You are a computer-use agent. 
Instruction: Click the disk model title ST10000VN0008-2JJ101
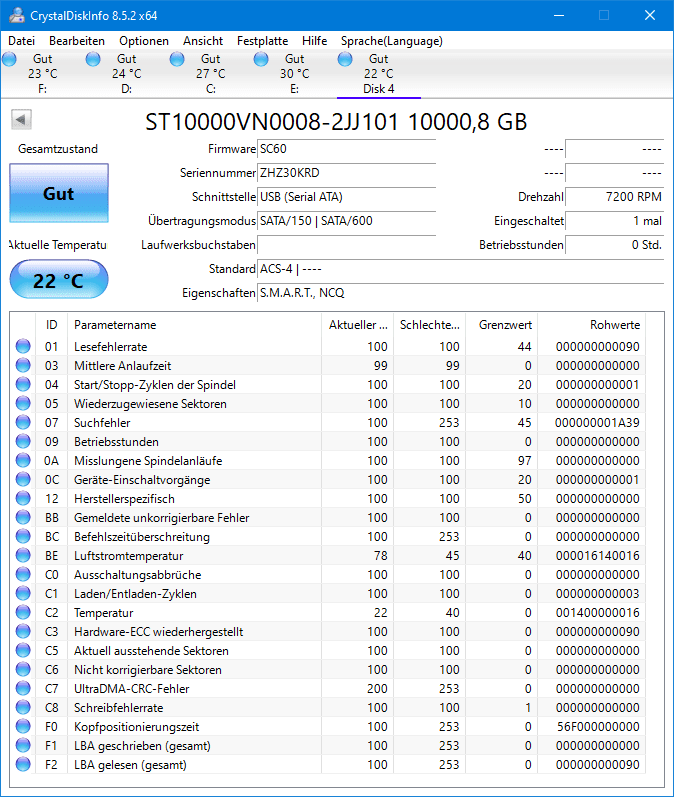271,122
